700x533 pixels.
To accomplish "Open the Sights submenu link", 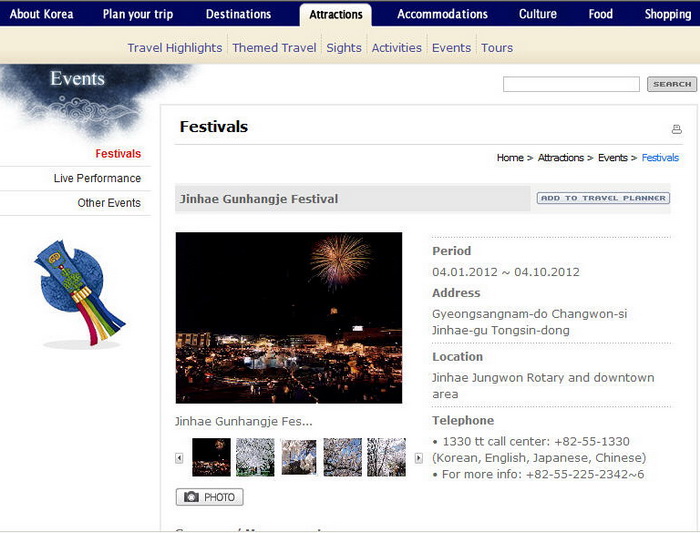I will coord(344,48).
